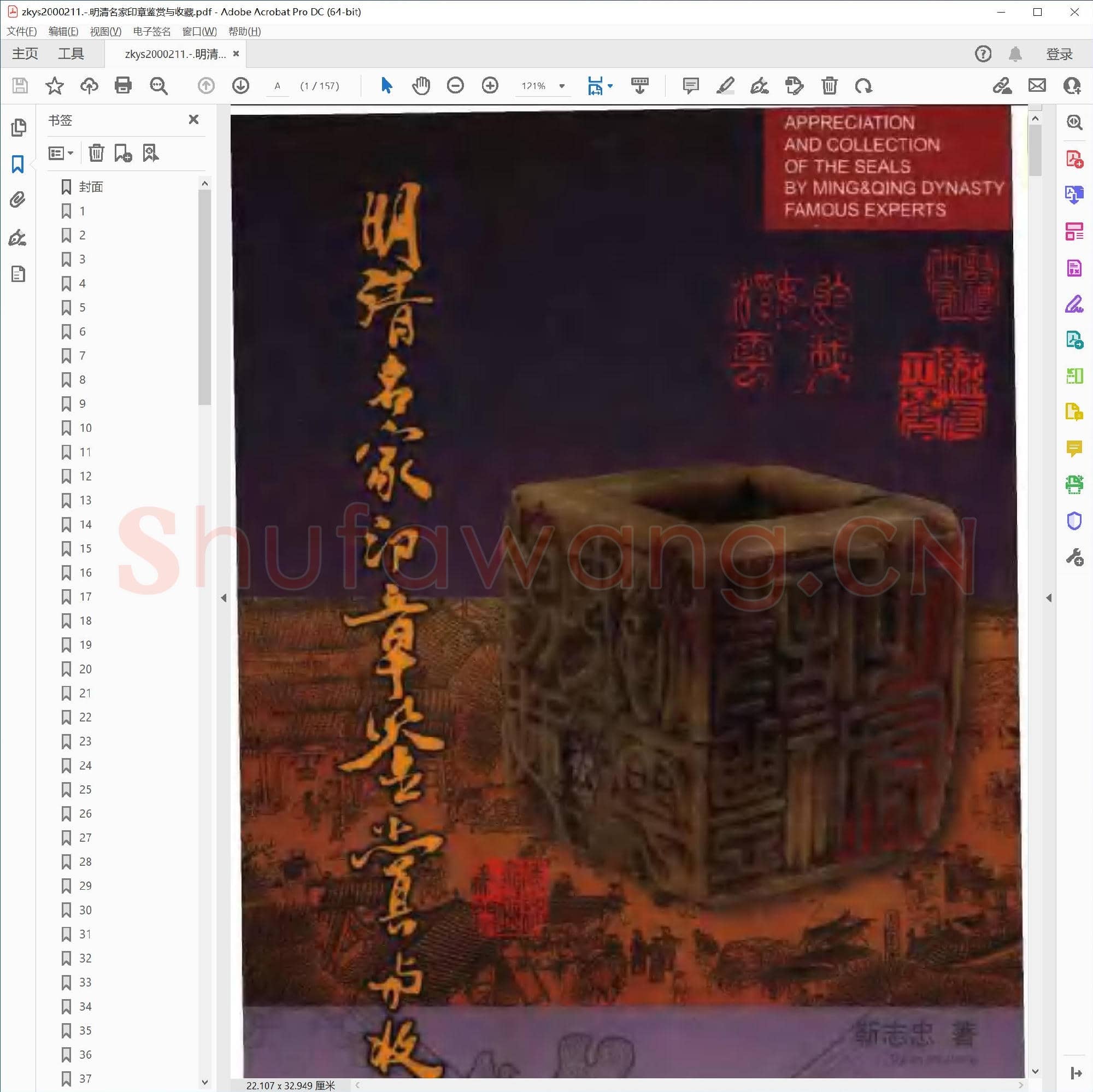Open the Page Thumbnails panel
The width and height of the screenshot is (1093, 1092).
19,127
